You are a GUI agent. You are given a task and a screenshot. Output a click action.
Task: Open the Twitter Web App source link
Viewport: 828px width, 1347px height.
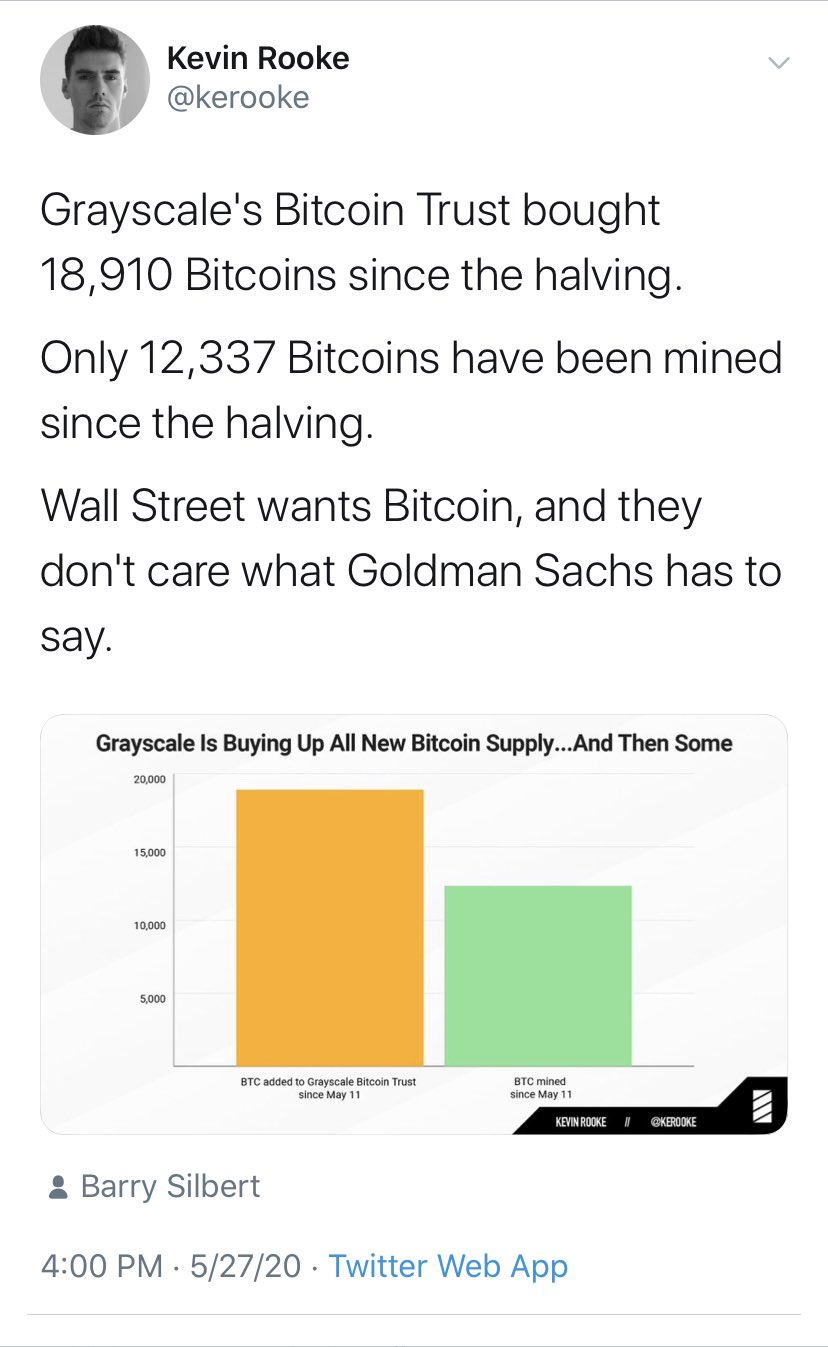[448, 1266]
